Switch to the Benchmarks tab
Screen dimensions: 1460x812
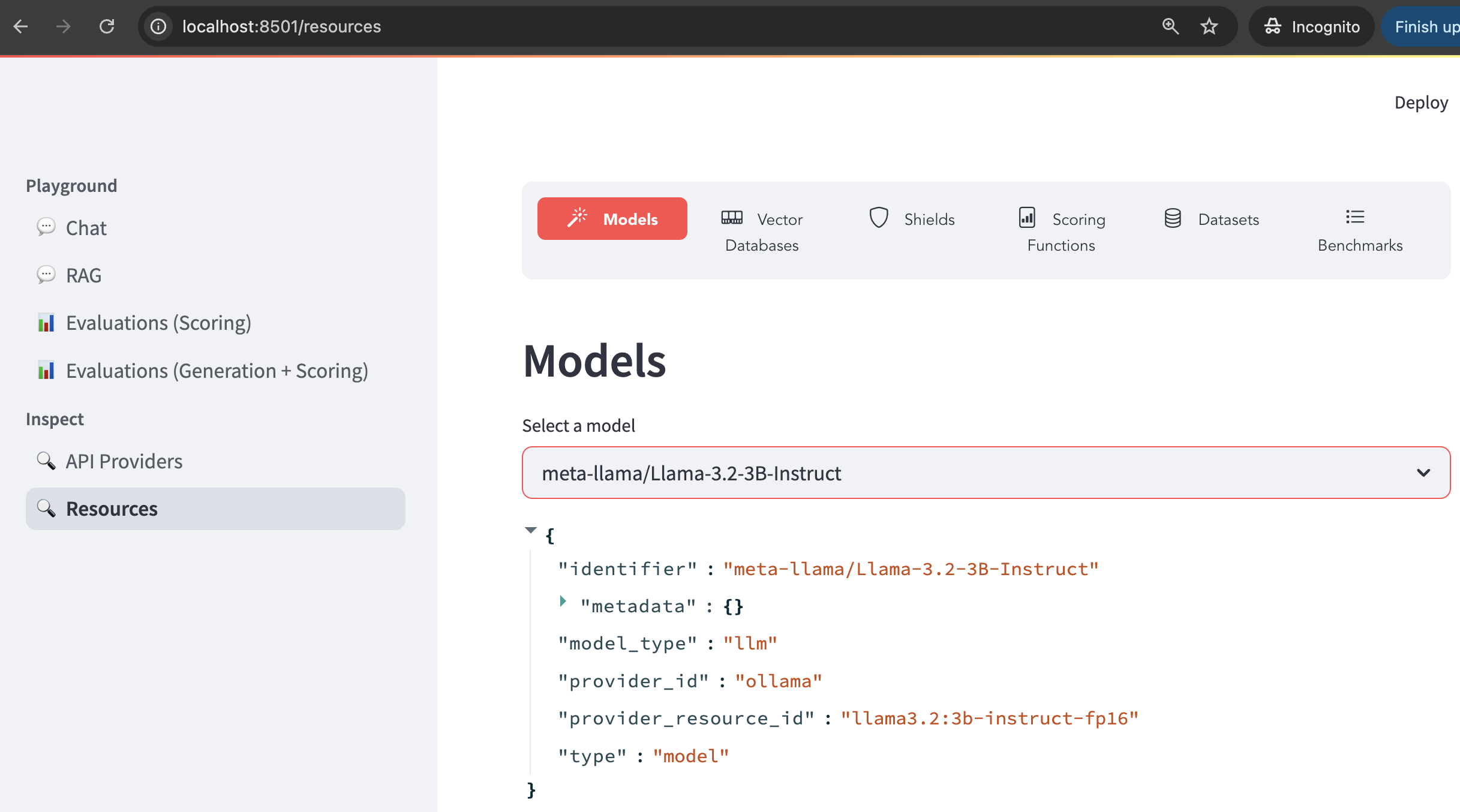click(1360, 231)
